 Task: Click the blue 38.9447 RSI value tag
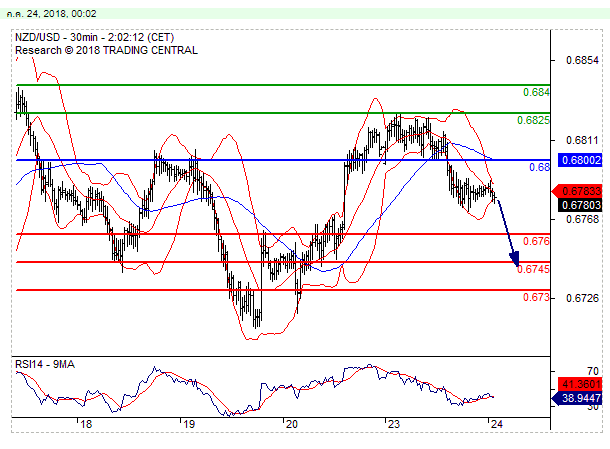(577, 398)
